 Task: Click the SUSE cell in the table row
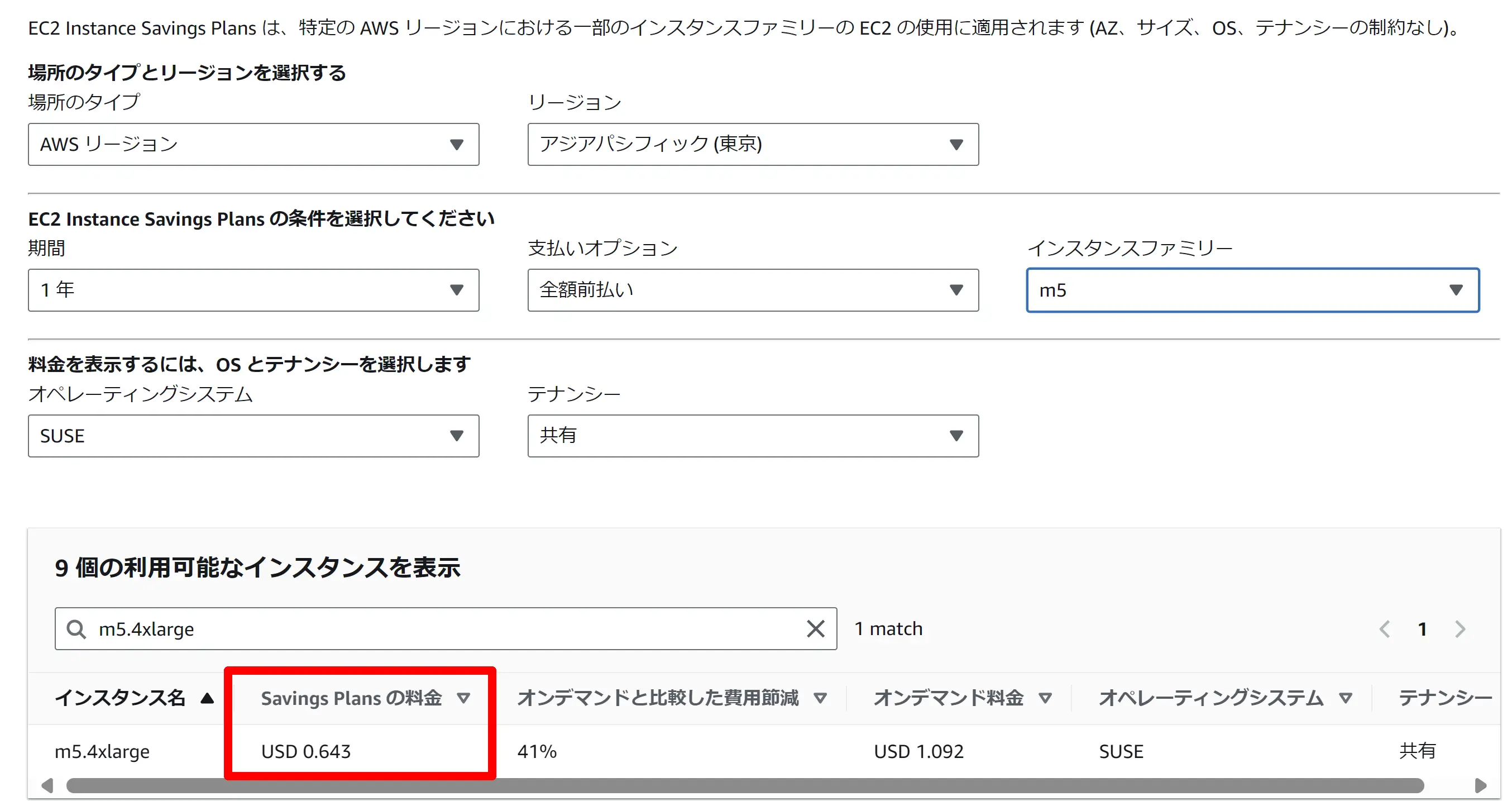click(1121, 751)
